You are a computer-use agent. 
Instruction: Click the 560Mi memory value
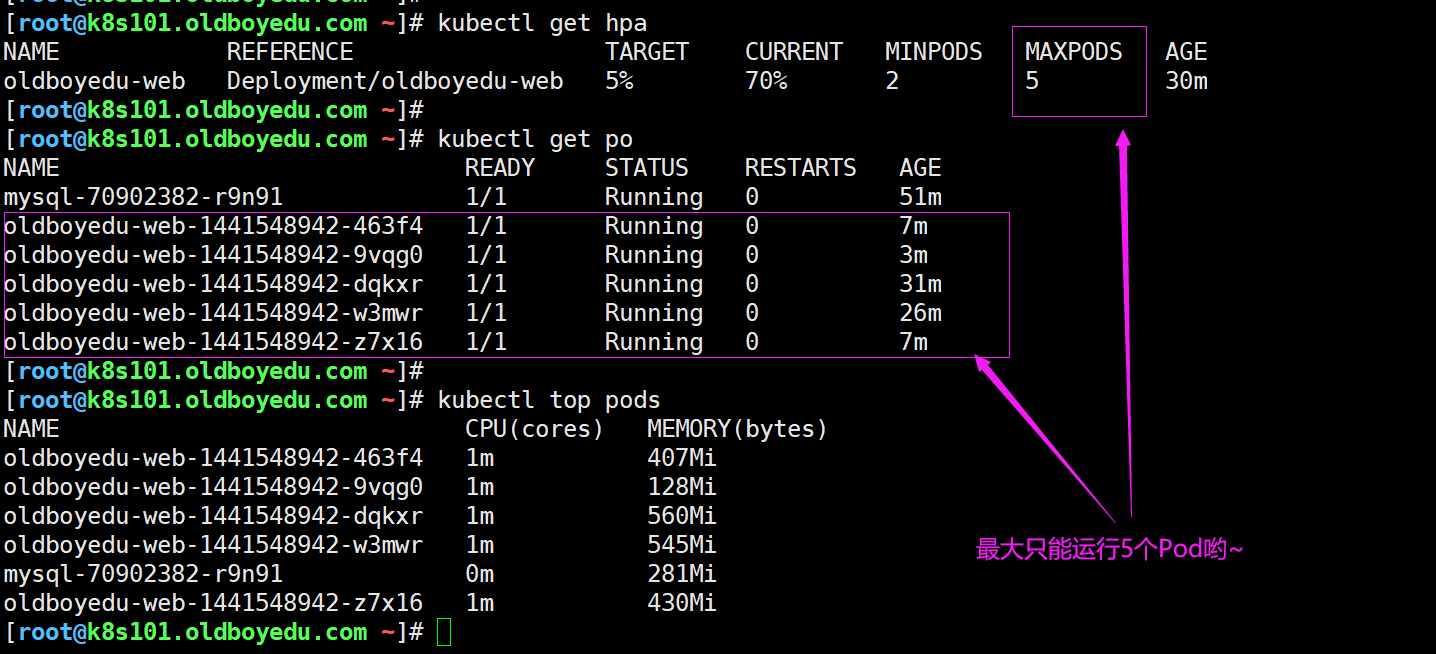pyautogui.click(x=682, y=516)
